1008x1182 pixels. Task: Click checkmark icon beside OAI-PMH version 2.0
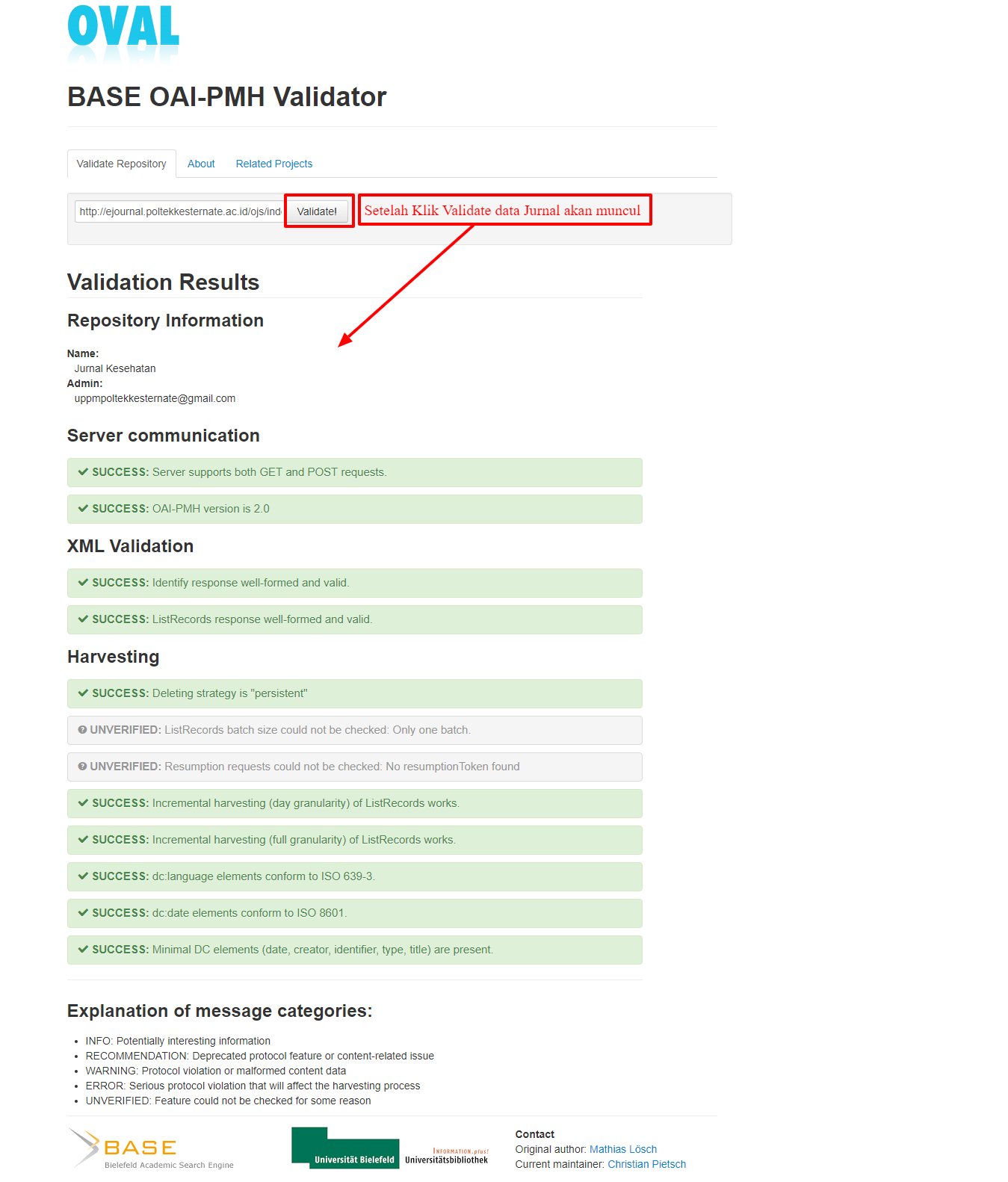(x=83, y=509)
